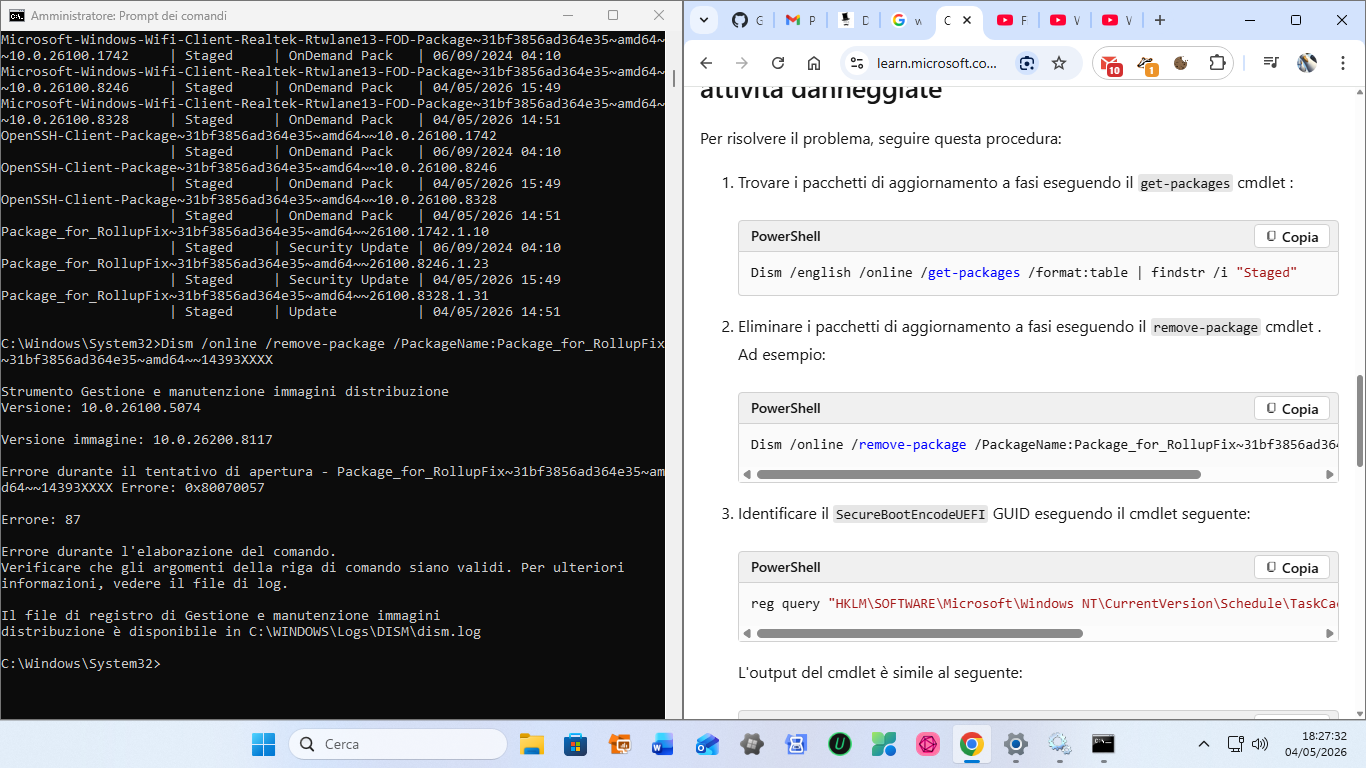The height and width of the screenshot is (768, 1366).
Task: Copy the get-packages Dism command
Action: click(1292, 237)
